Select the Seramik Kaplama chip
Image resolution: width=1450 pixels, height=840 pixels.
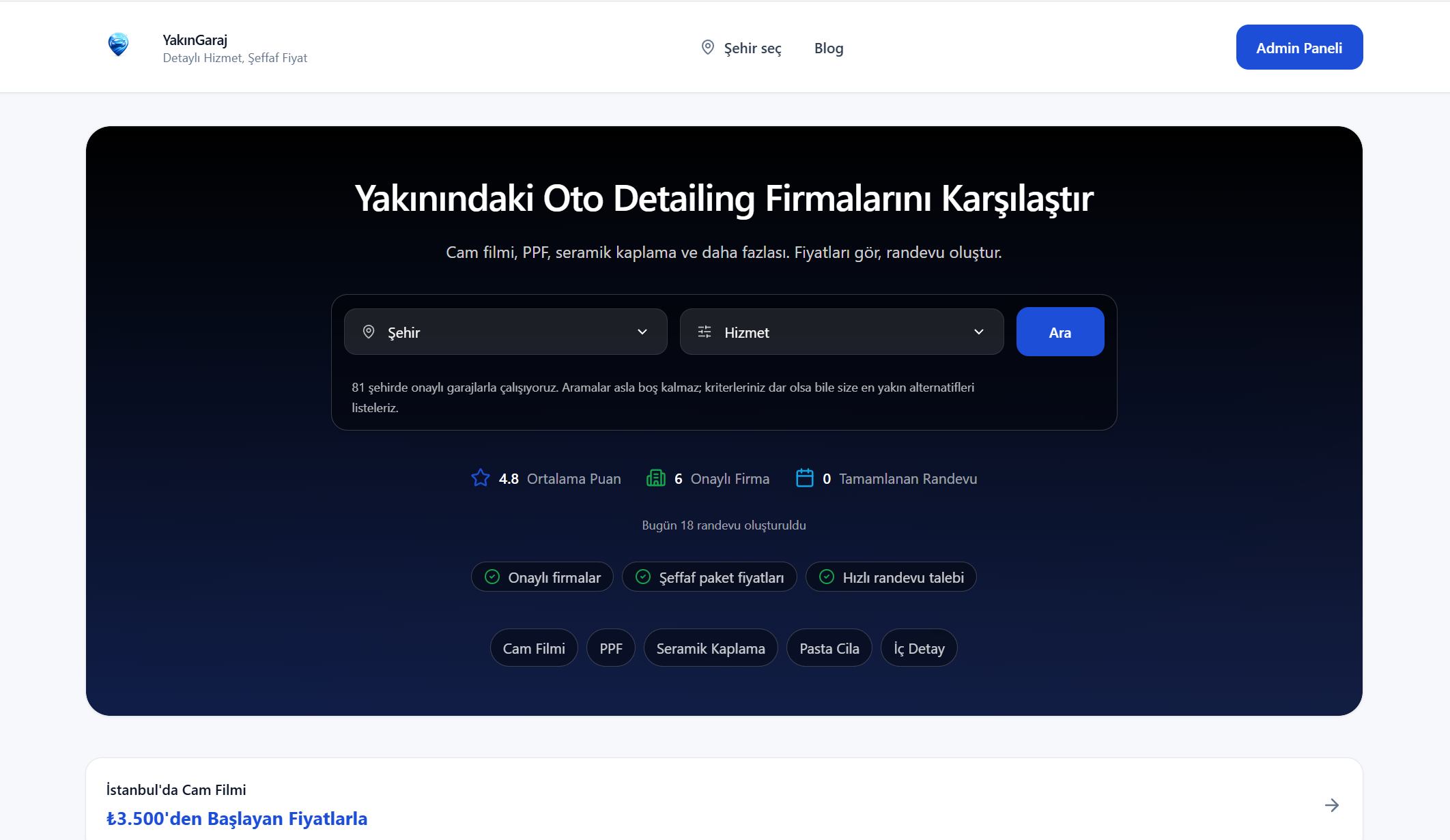click(710, 648)
